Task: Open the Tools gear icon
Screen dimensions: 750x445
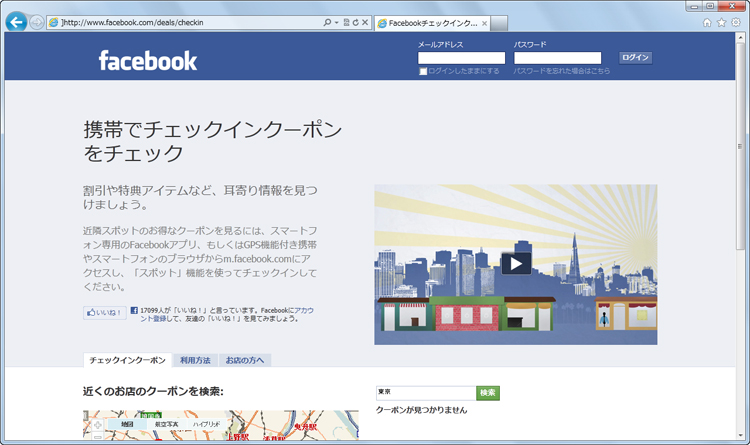Action: [736, 22]
